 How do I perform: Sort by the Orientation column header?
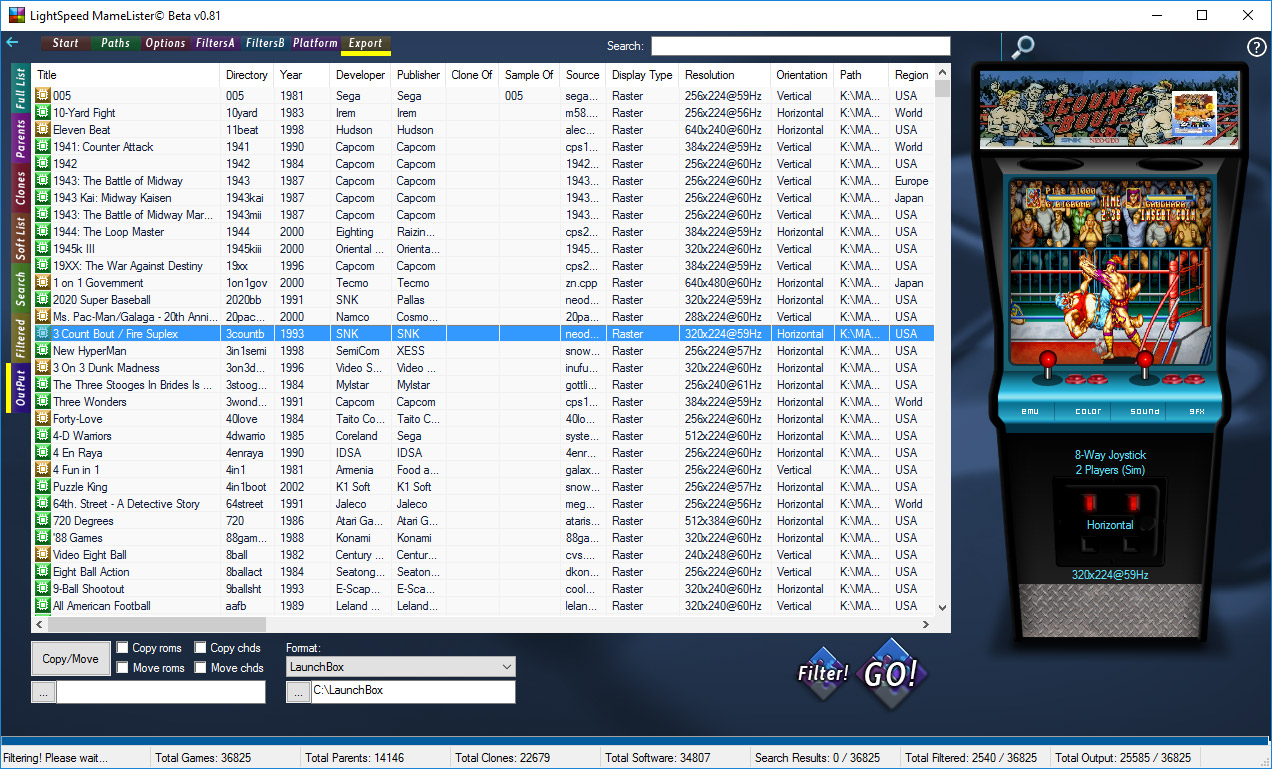click(802, 75)
